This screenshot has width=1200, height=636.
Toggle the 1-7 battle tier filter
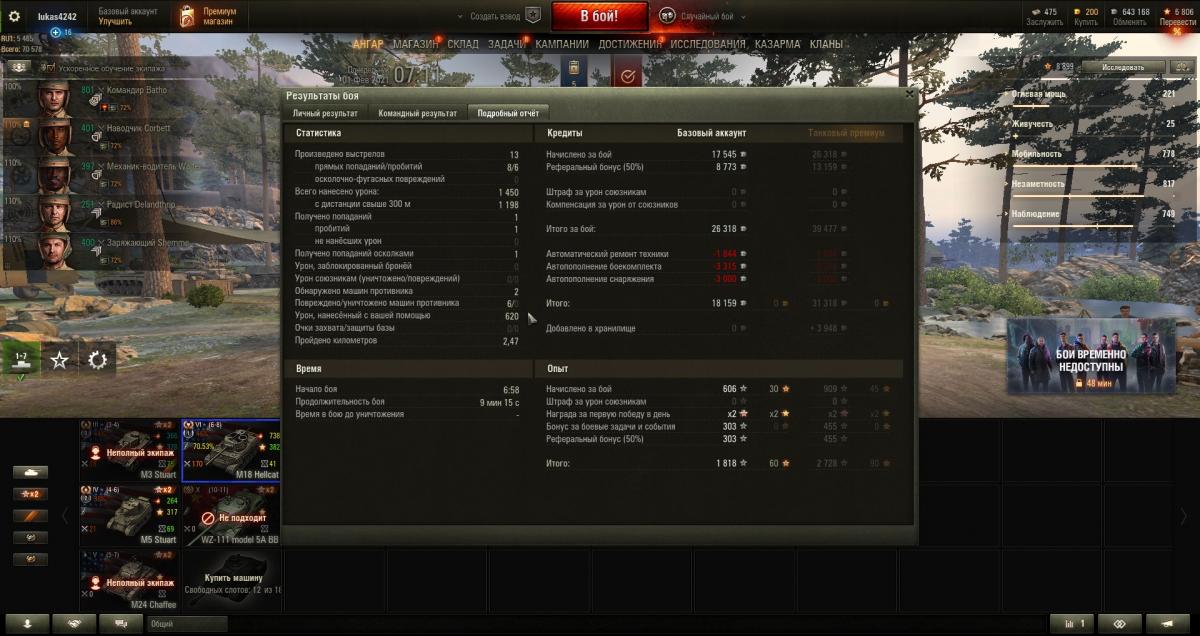(20, 360)
